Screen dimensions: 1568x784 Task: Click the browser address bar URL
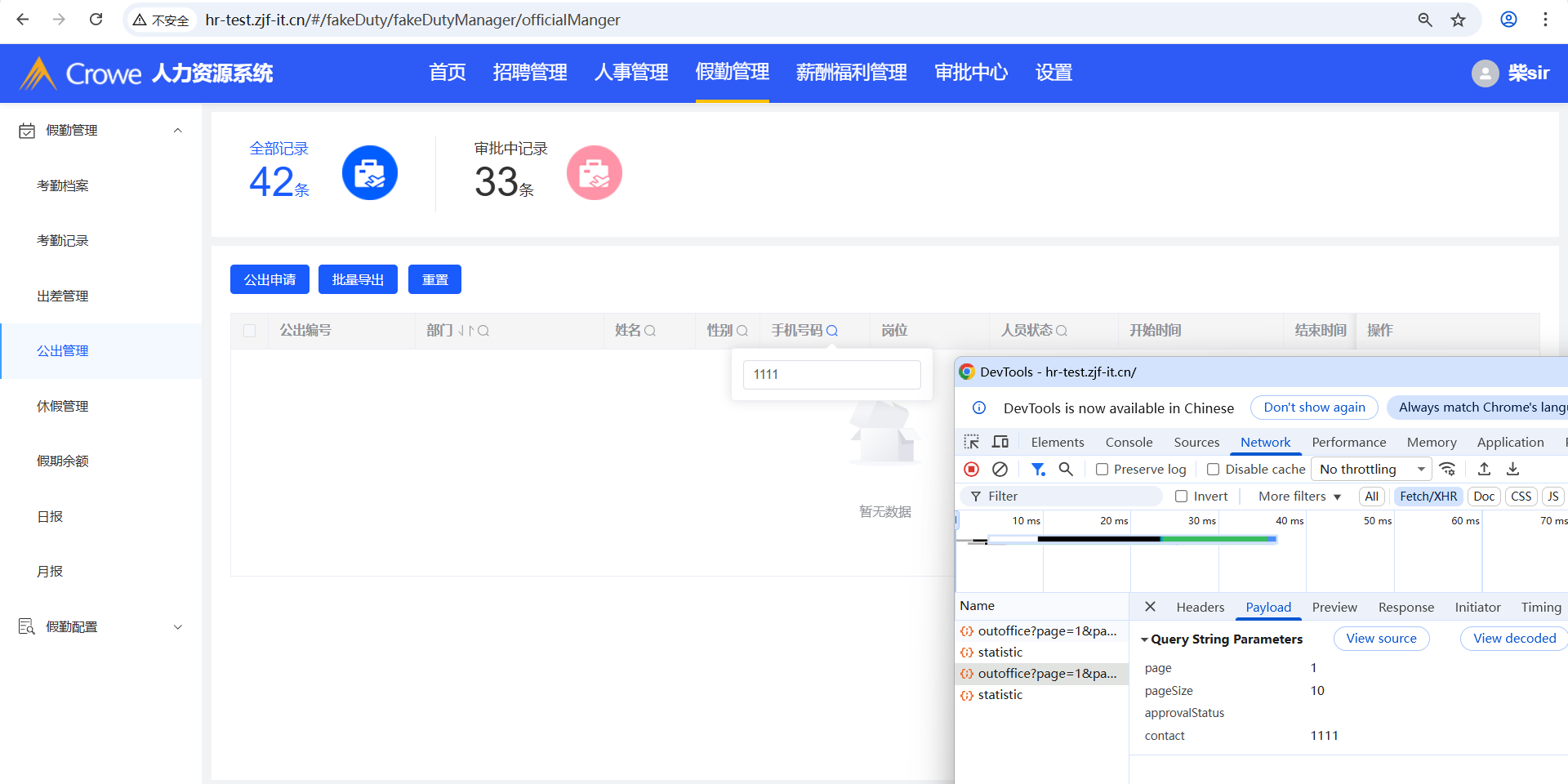point(412,20)
